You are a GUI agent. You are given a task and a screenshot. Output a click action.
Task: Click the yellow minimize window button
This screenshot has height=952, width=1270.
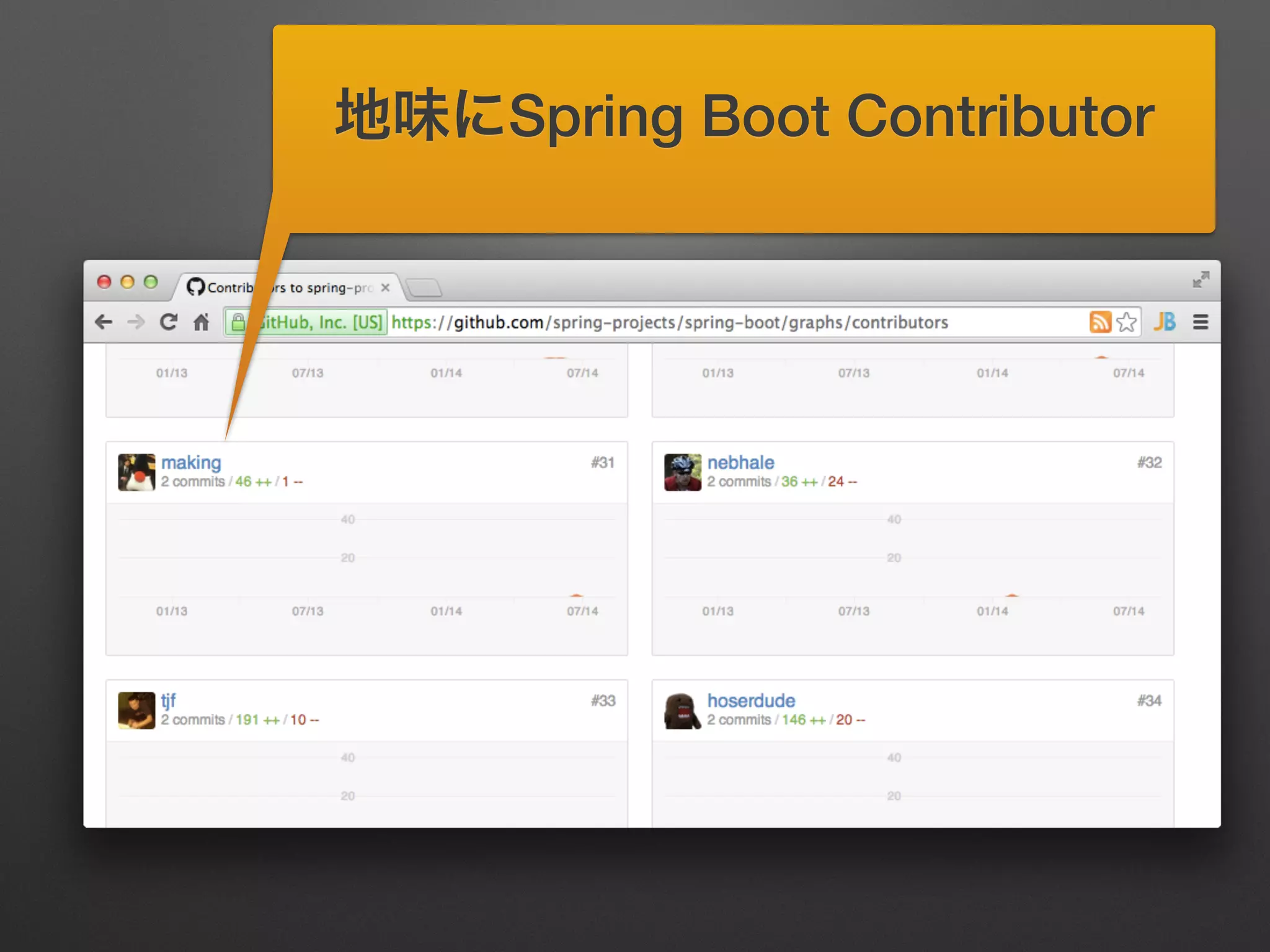127,282
